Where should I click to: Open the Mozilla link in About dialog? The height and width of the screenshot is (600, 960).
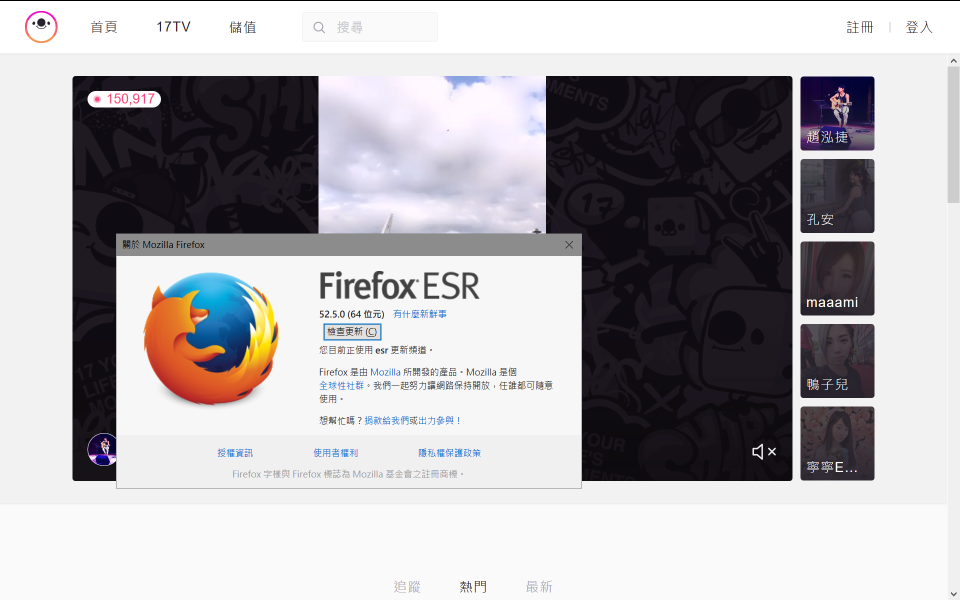tap(385, 372)
